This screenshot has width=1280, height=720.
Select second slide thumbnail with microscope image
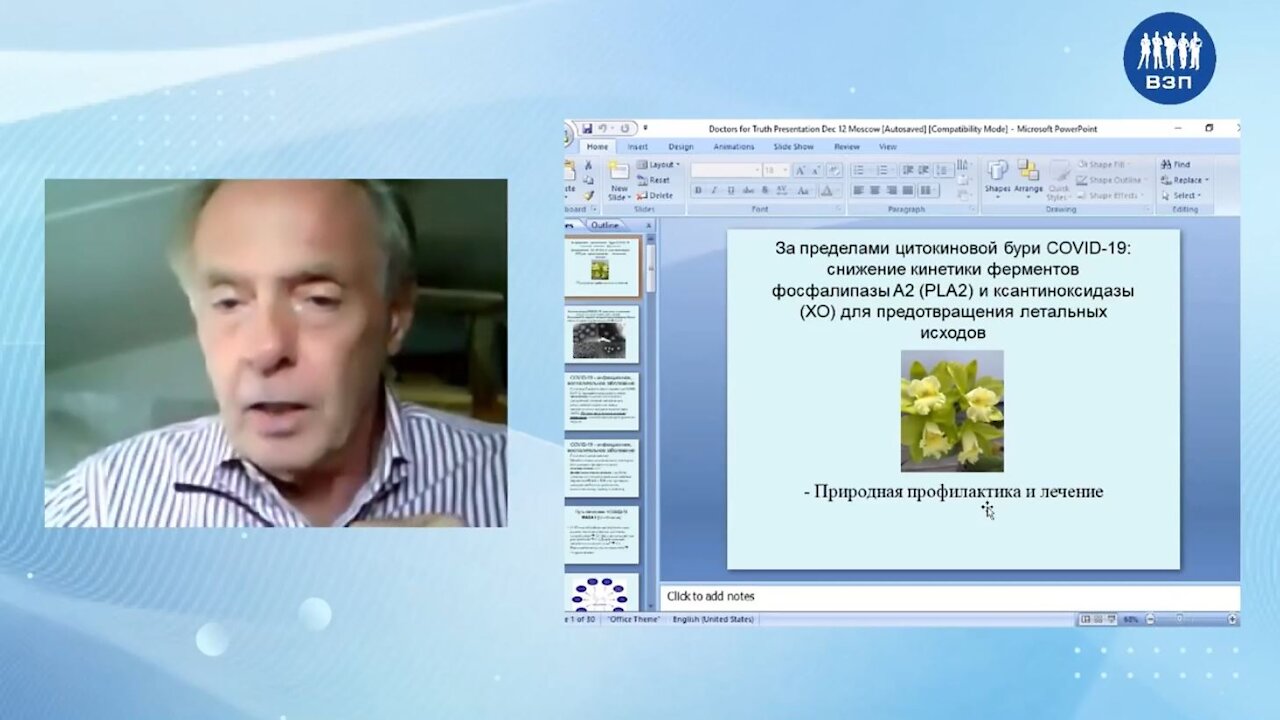tap(600, 333)
